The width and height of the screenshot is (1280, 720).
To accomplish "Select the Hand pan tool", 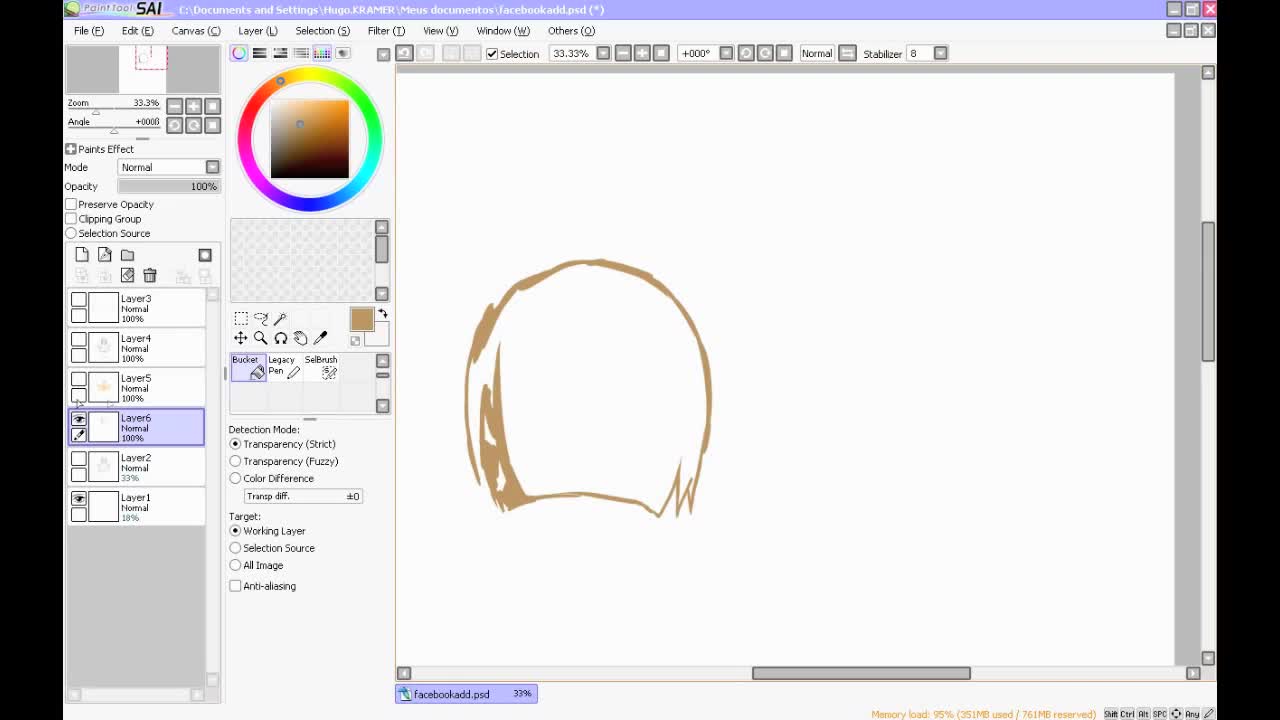I will [x=300, y=338].
